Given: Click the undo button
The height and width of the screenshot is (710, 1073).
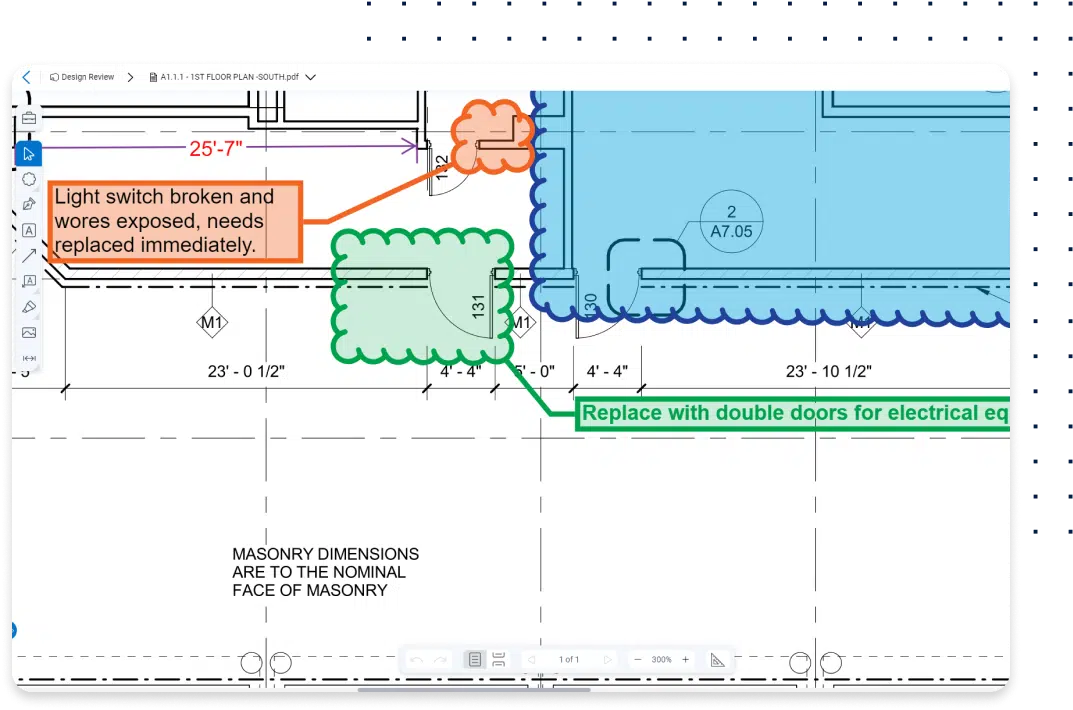Looking at the screenshot, I should (417, 660).
